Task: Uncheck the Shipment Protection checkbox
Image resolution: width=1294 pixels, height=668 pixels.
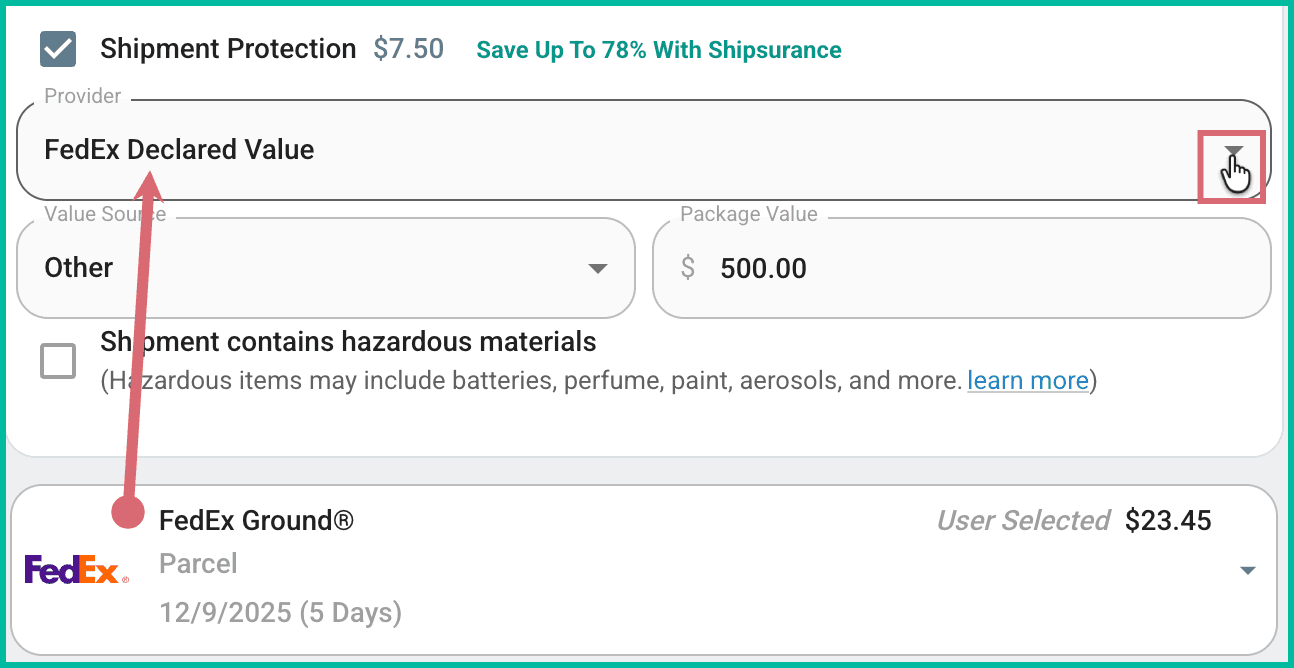Action: click(x=58, y=49)
